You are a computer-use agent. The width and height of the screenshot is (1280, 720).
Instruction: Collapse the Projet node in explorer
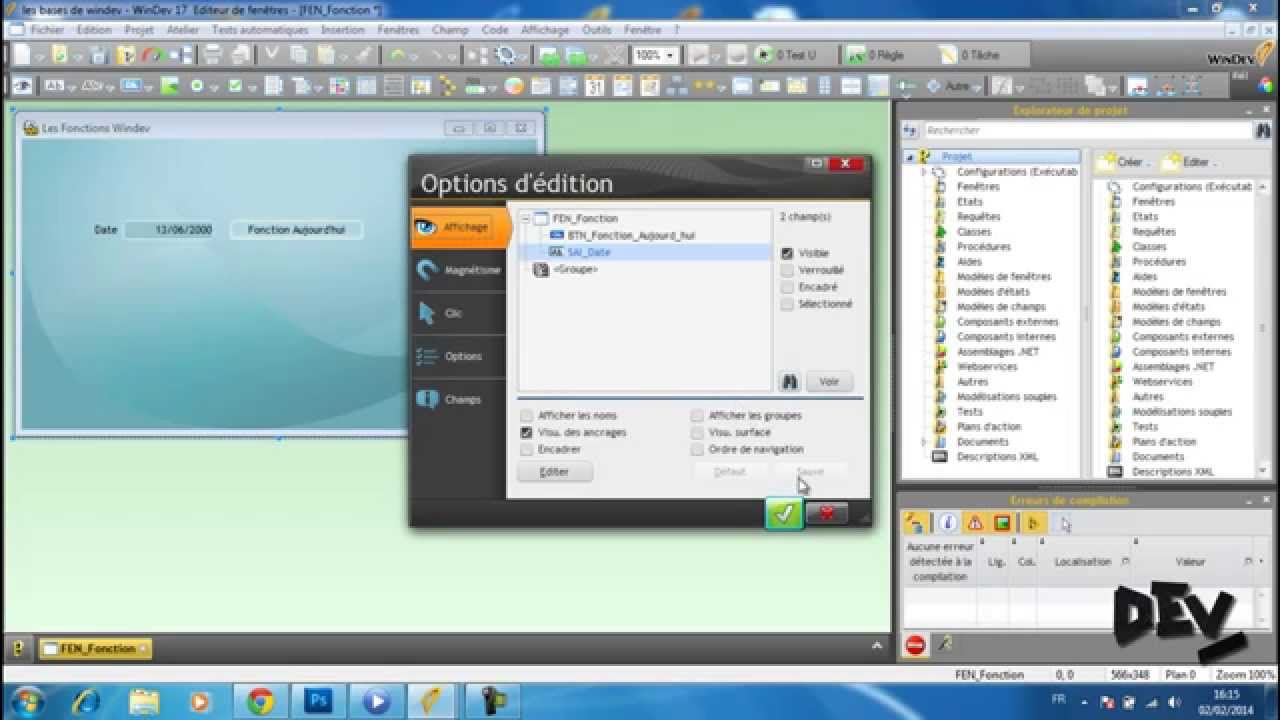pyautogui.click(x=909, y=157)
